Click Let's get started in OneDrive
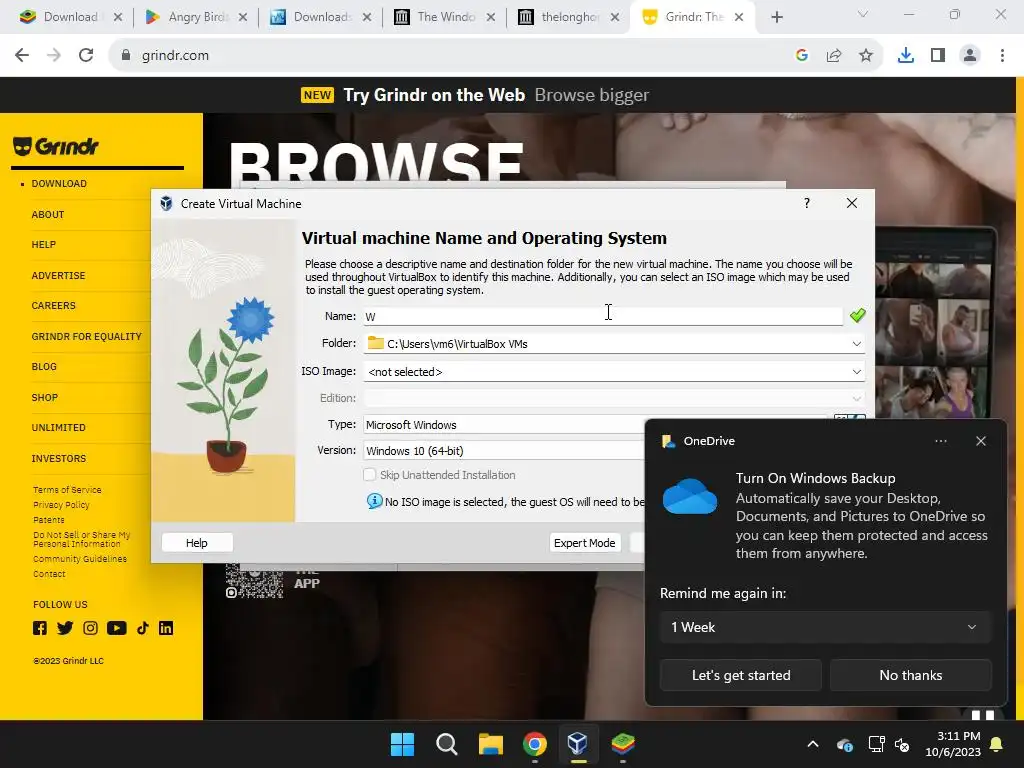This screenshot has width=1024, height=768. [x=741, y=675]
